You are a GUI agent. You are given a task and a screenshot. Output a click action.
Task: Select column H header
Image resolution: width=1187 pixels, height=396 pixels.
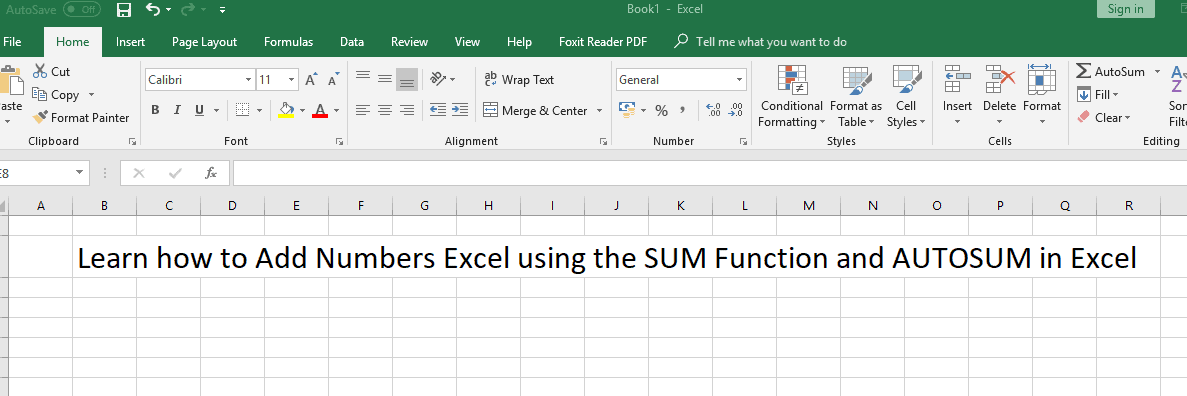pyautogui.click(x=488, y=205)
